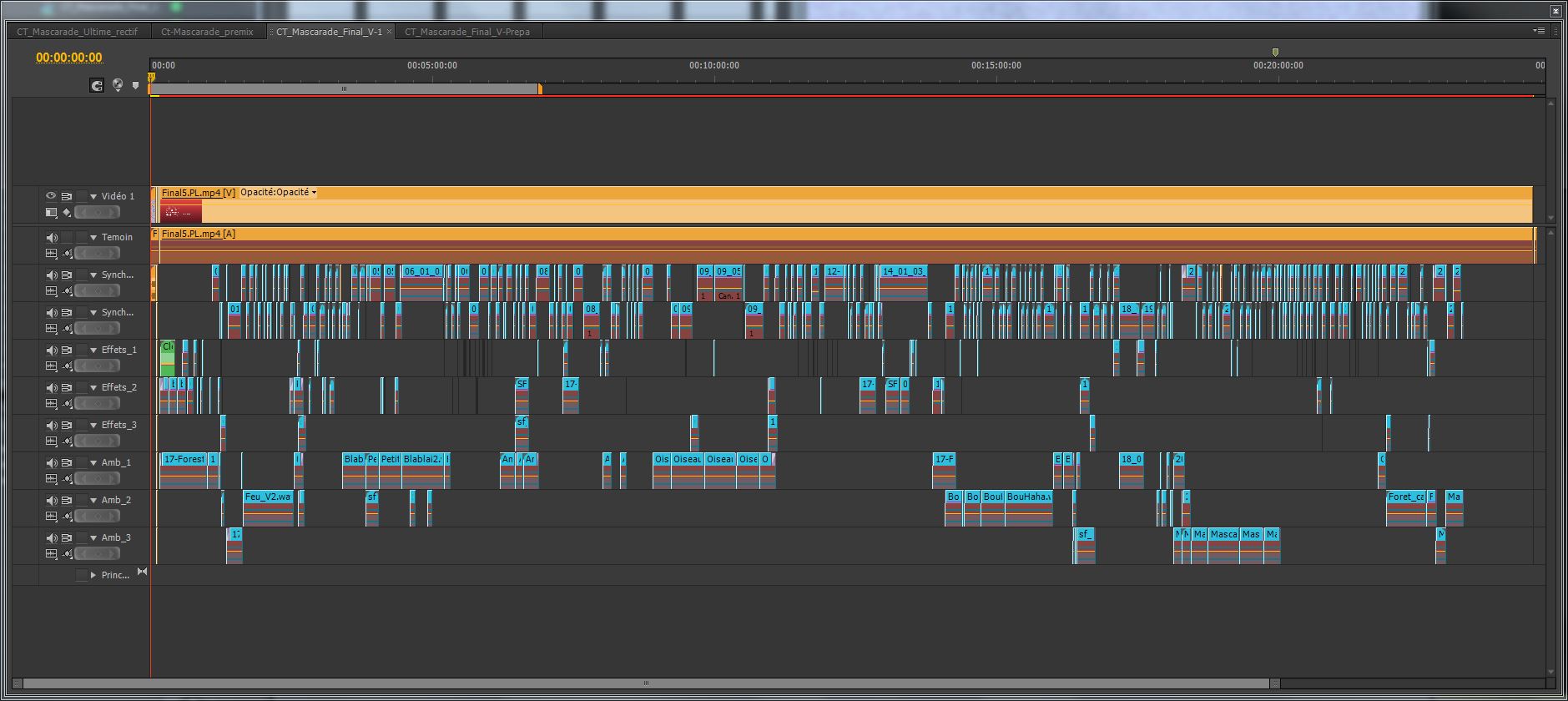The image size is (1568, 701).
Task: Toggle track lock box on Amb_3
Action: [x=82, y=537]
